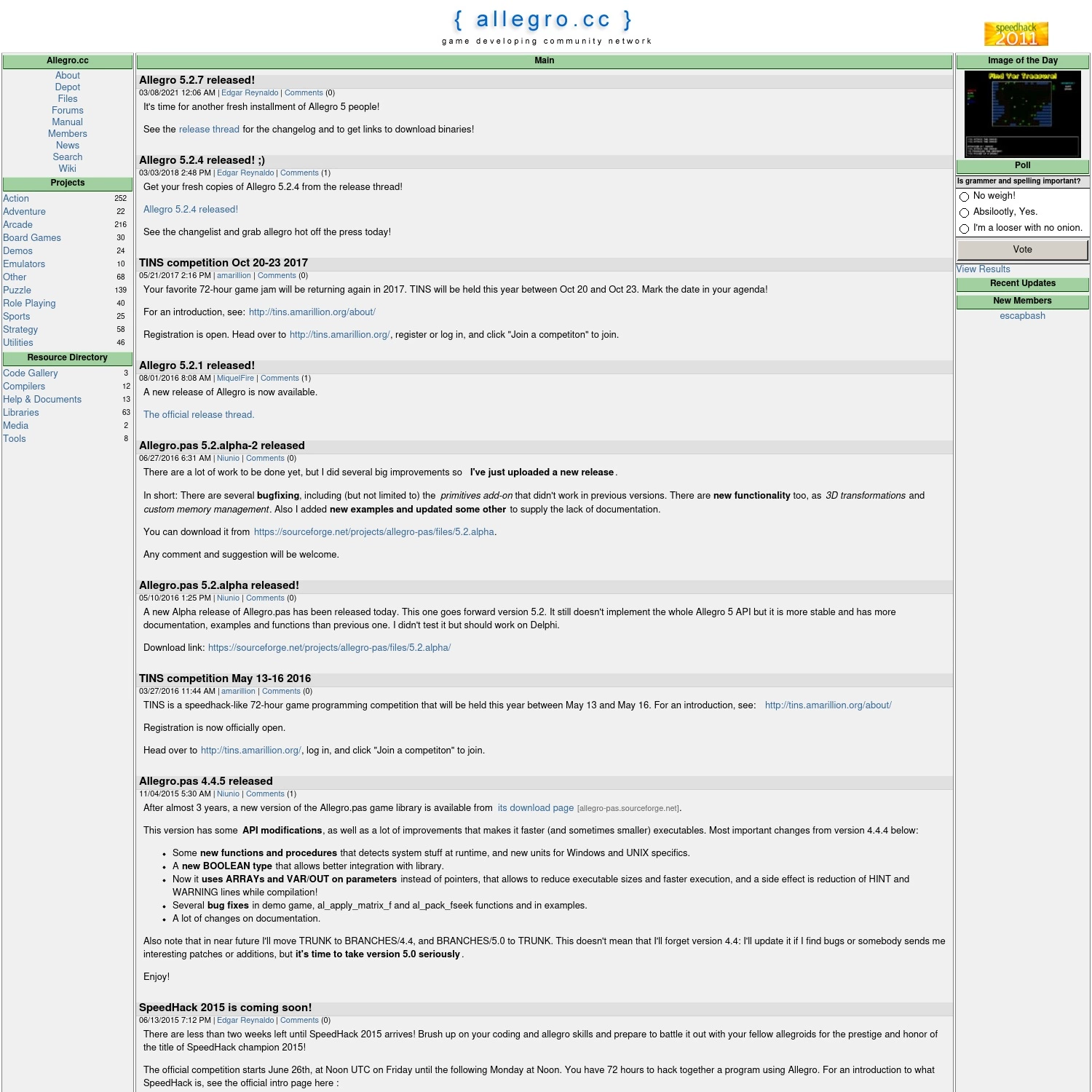Viewport: 1092px width, 1092px height.
Task: Browse the Adventure projects category
Action: coord(24,212)
